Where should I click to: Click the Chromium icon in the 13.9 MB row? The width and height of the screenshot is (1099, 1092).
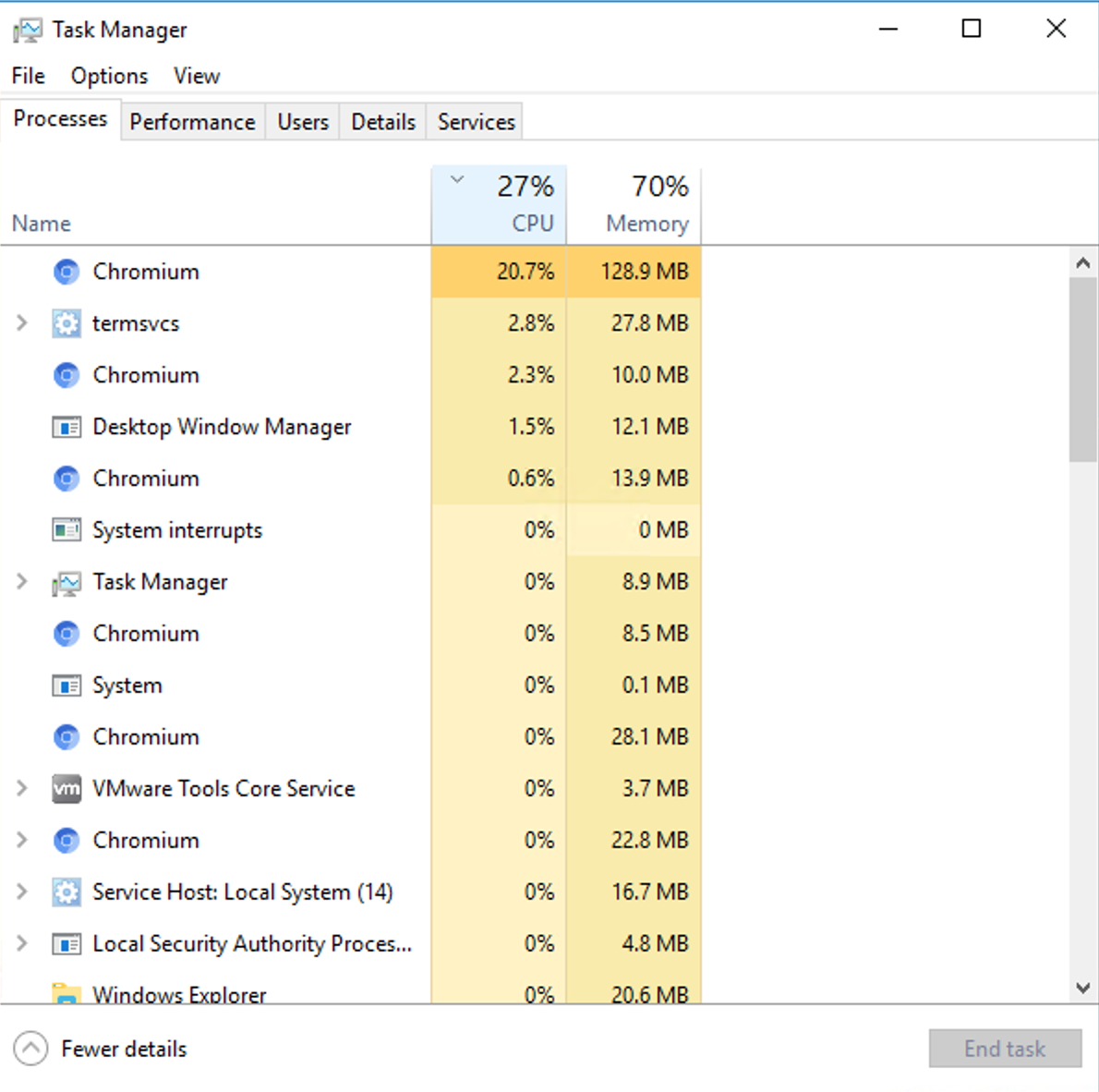point(66,479)
